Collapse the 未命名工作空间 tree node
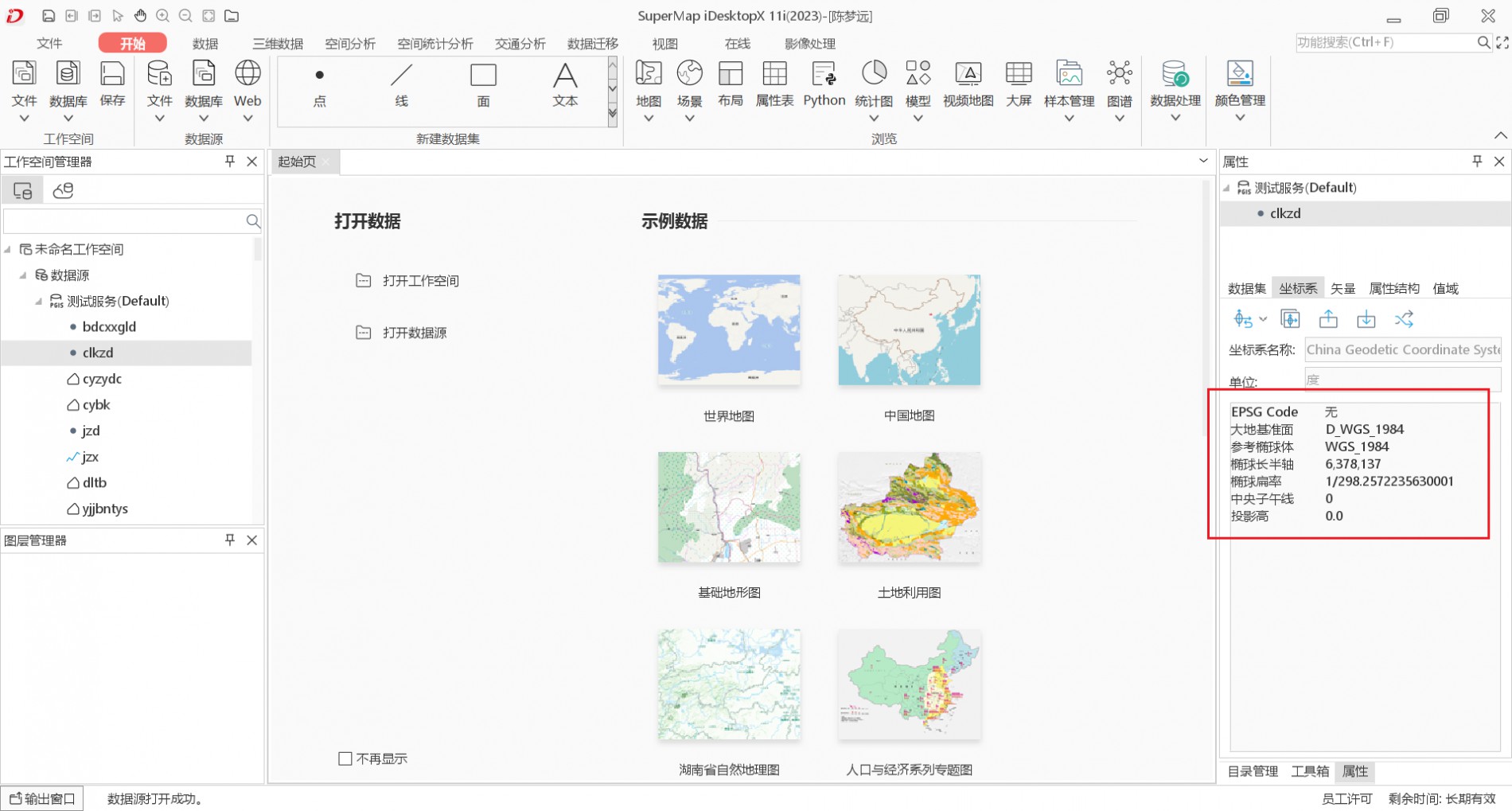 point(8,249)
